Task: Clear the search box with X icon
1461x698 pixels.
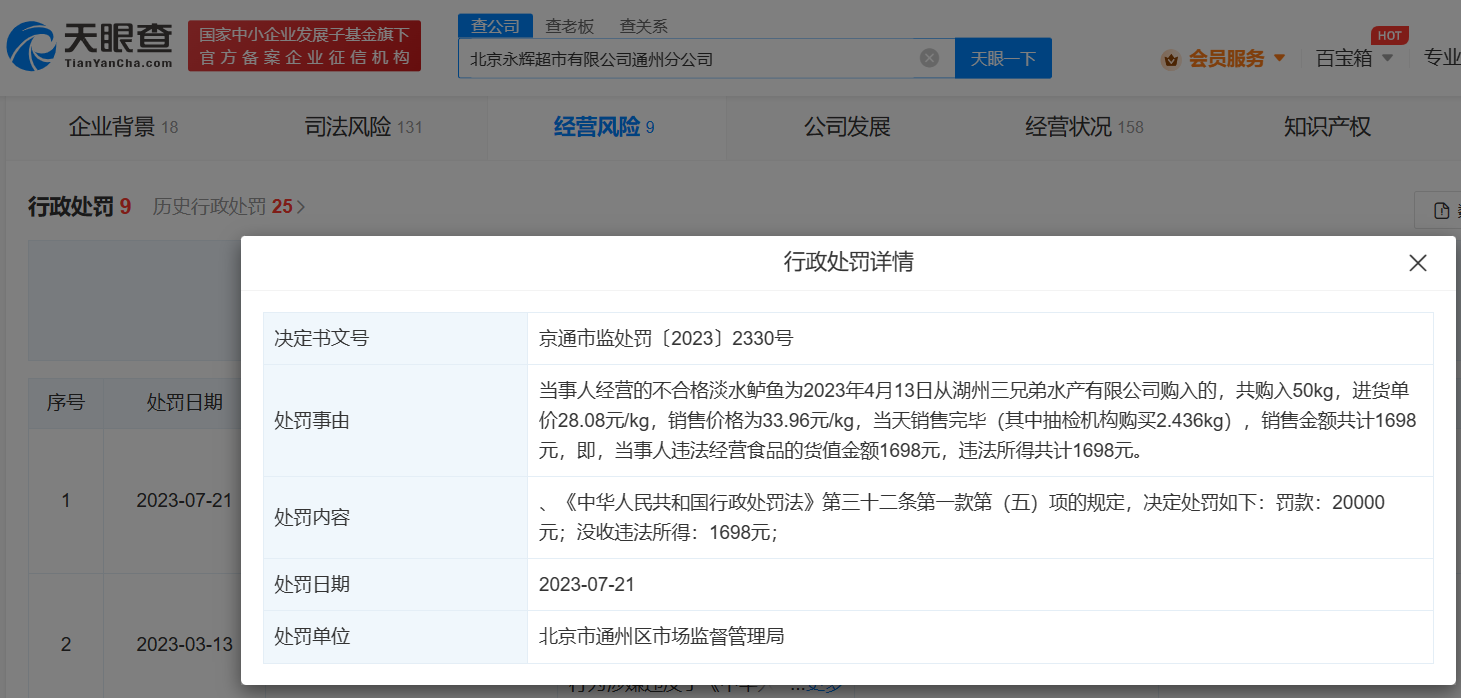Action: click(x=929, y=58)
